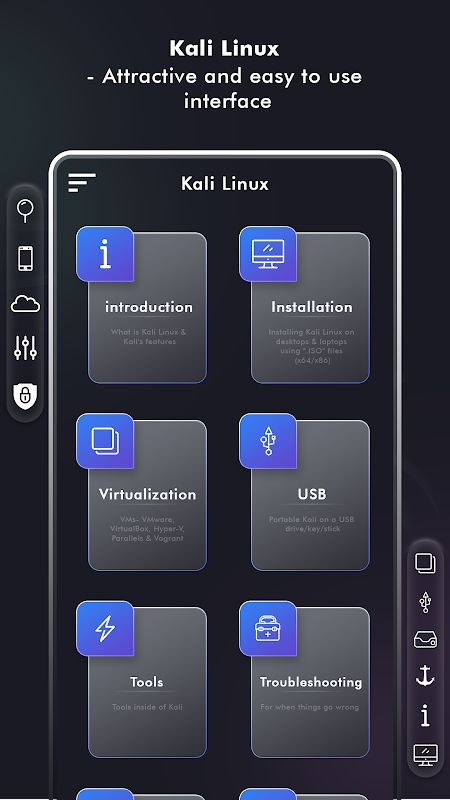Click the monitor icon in right strip

425,755
